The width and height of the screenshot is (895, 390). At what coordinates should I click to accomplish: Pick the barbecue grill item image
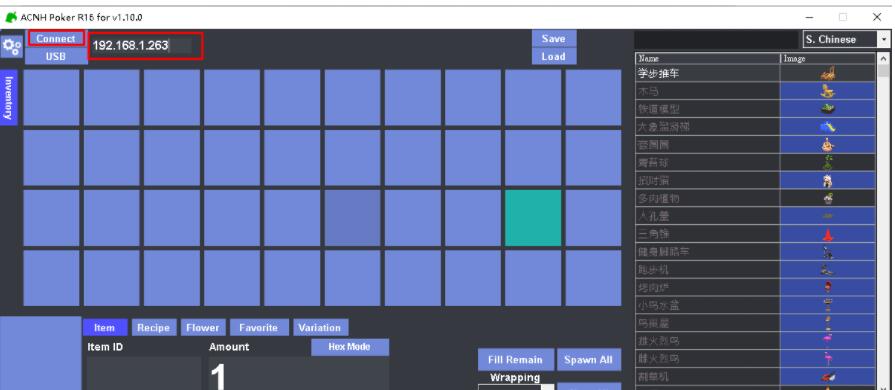click(828, 288)
